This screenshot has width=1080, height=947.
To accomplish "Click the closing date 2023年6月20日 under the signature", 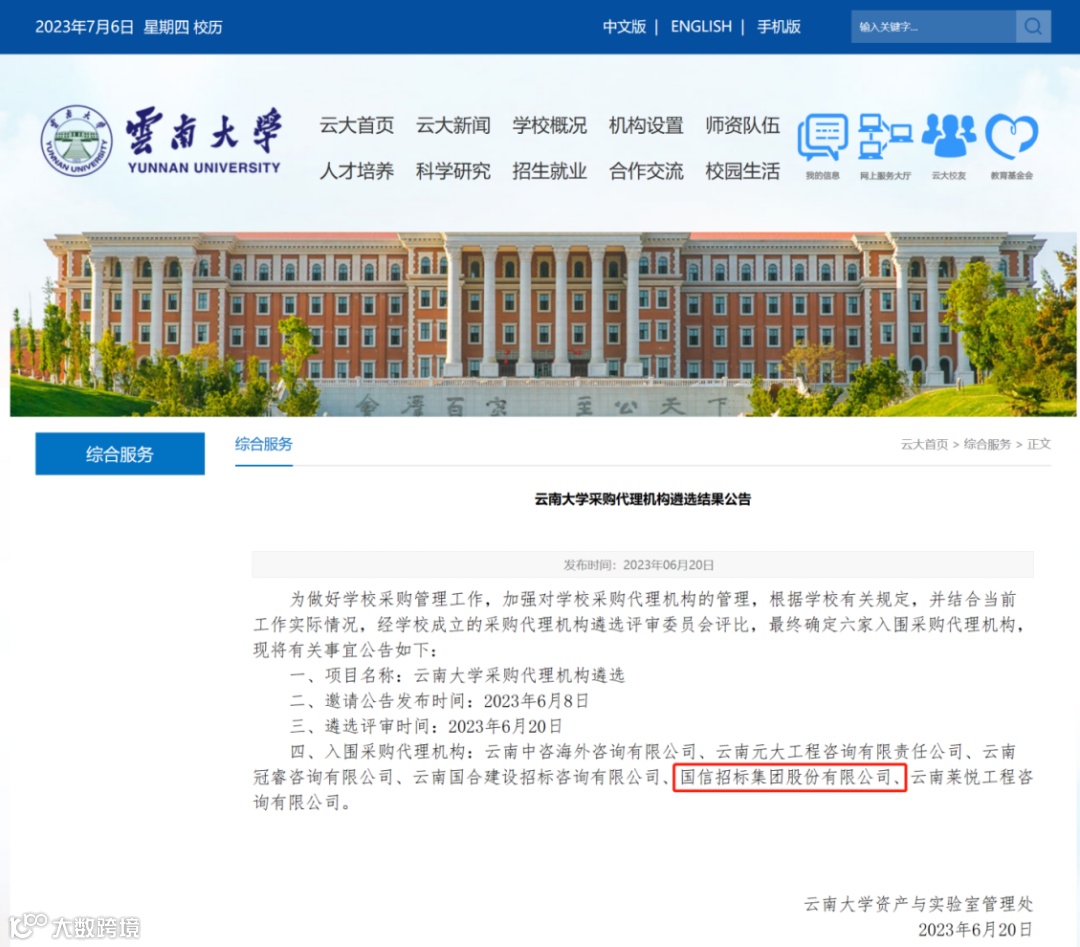I will (x=975, y=930).
